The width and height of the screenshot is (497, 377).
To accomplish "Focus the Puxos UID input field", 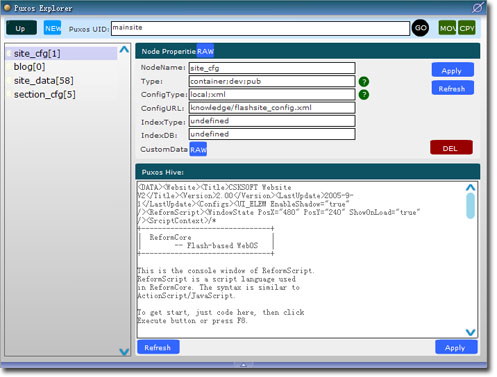I will point(260,28).
